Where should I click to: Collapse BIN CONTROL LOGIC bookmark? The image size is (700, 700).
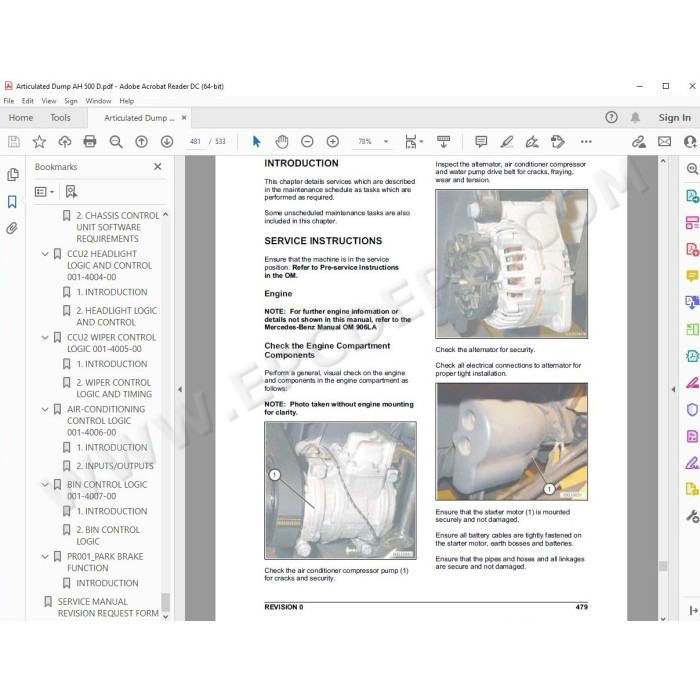tap(45, 484)
